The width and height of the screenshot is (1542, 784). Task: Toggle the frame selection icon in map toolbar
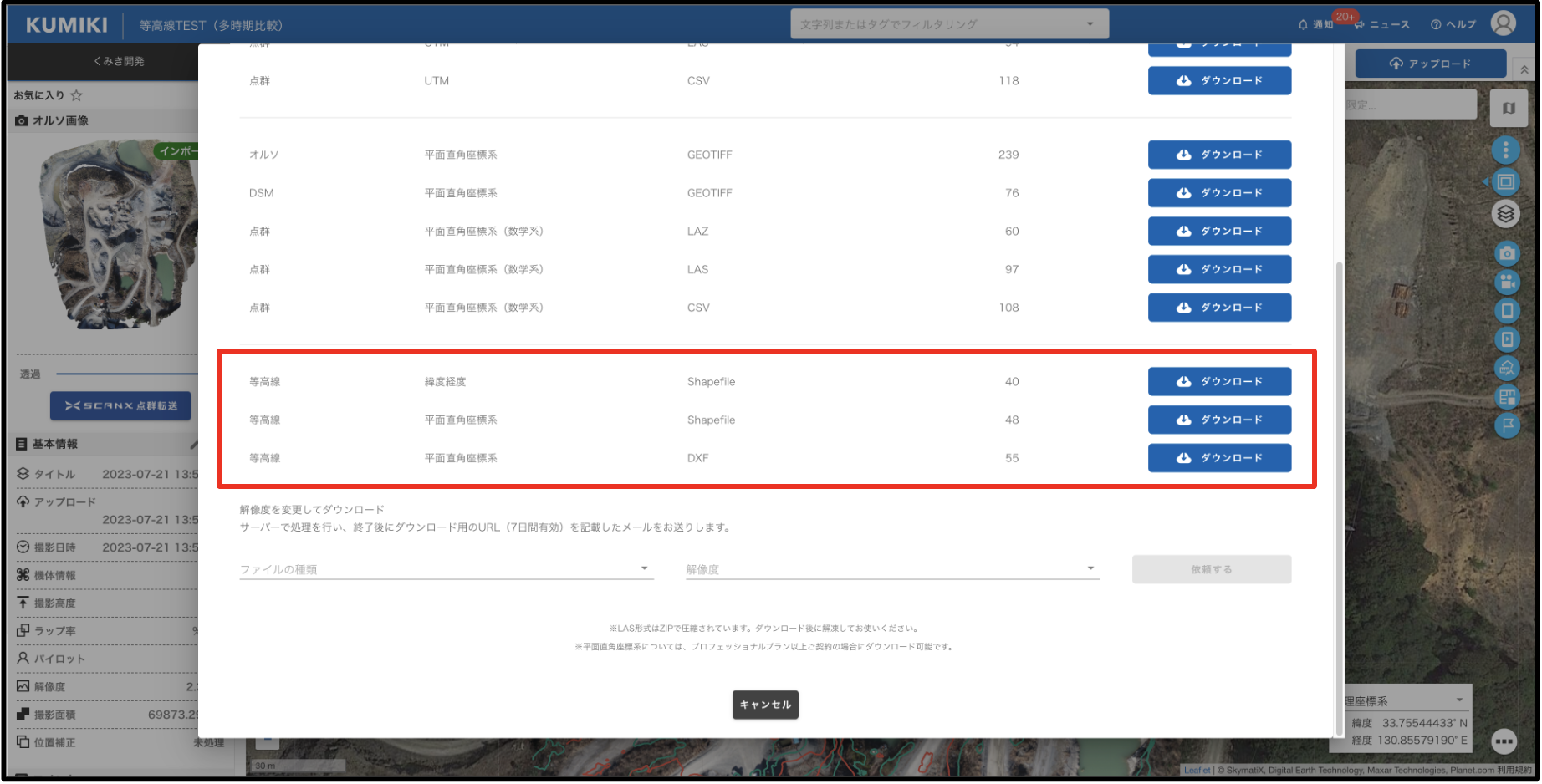coord(1506,181)
